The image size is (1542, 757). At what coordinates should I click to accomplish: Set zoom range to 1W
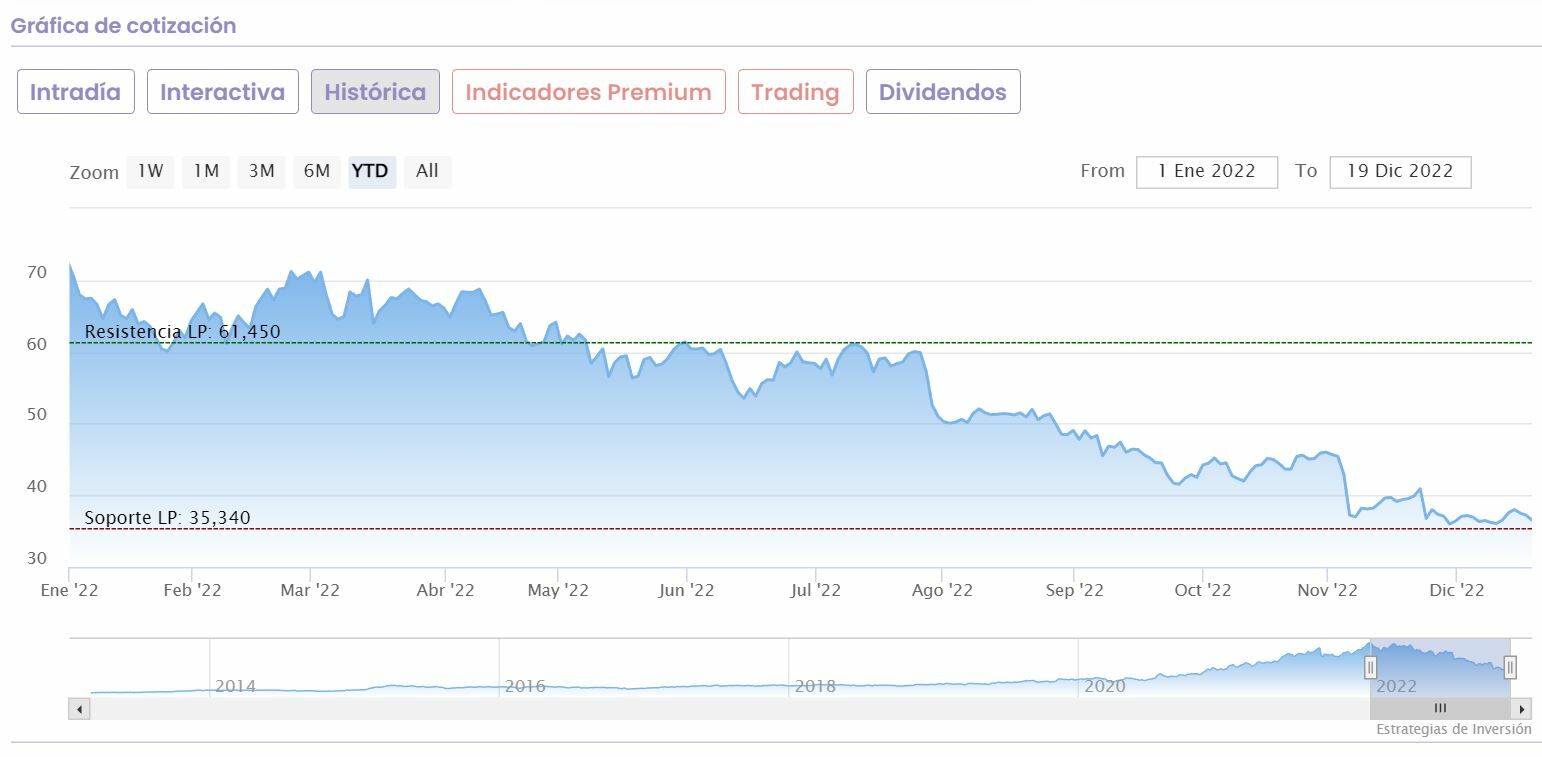tap(150, 171)
